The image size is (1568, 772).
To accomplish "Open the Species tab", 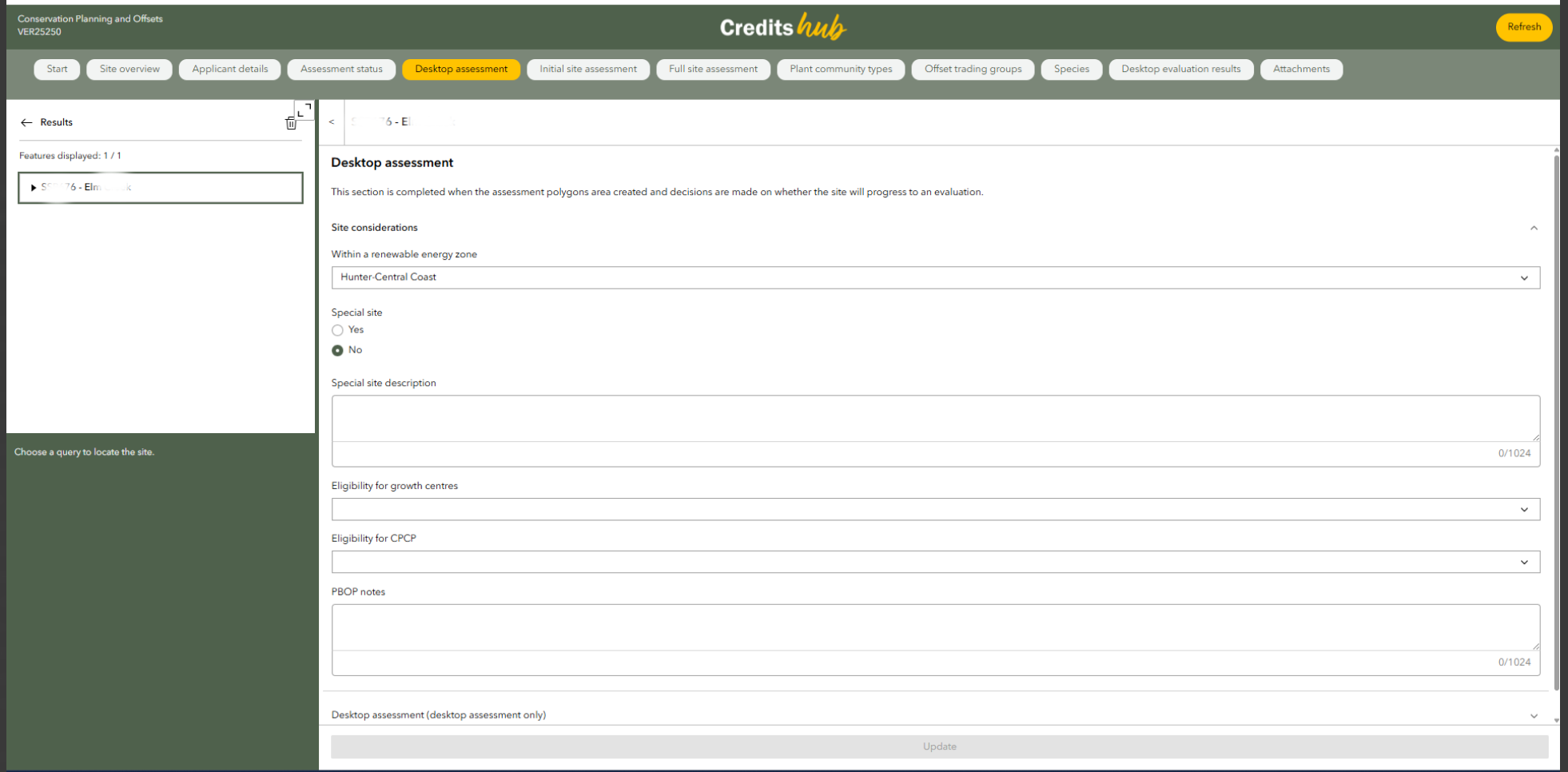I will tap(1071, 70).
